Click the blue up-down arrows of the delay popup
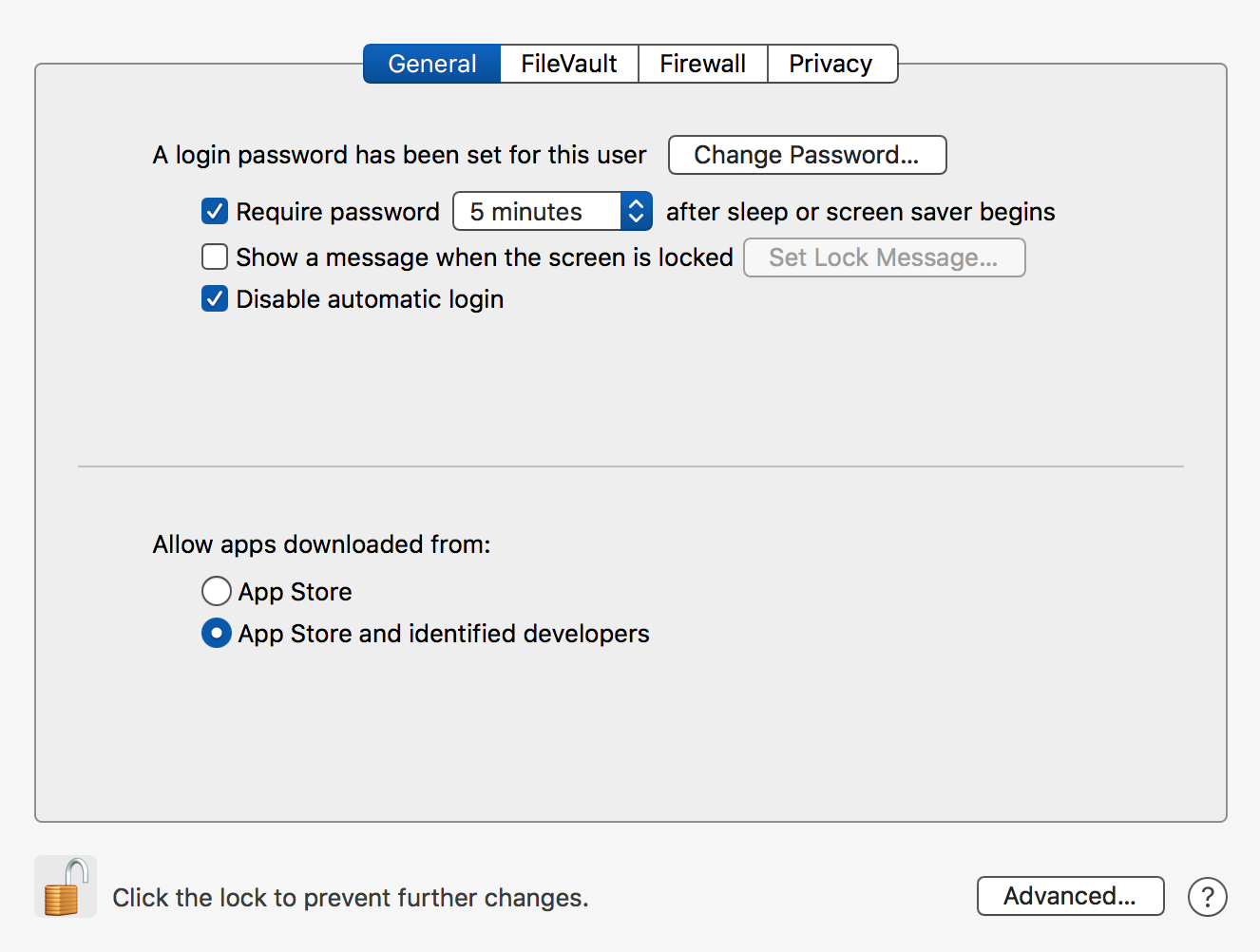 [636, 211]
